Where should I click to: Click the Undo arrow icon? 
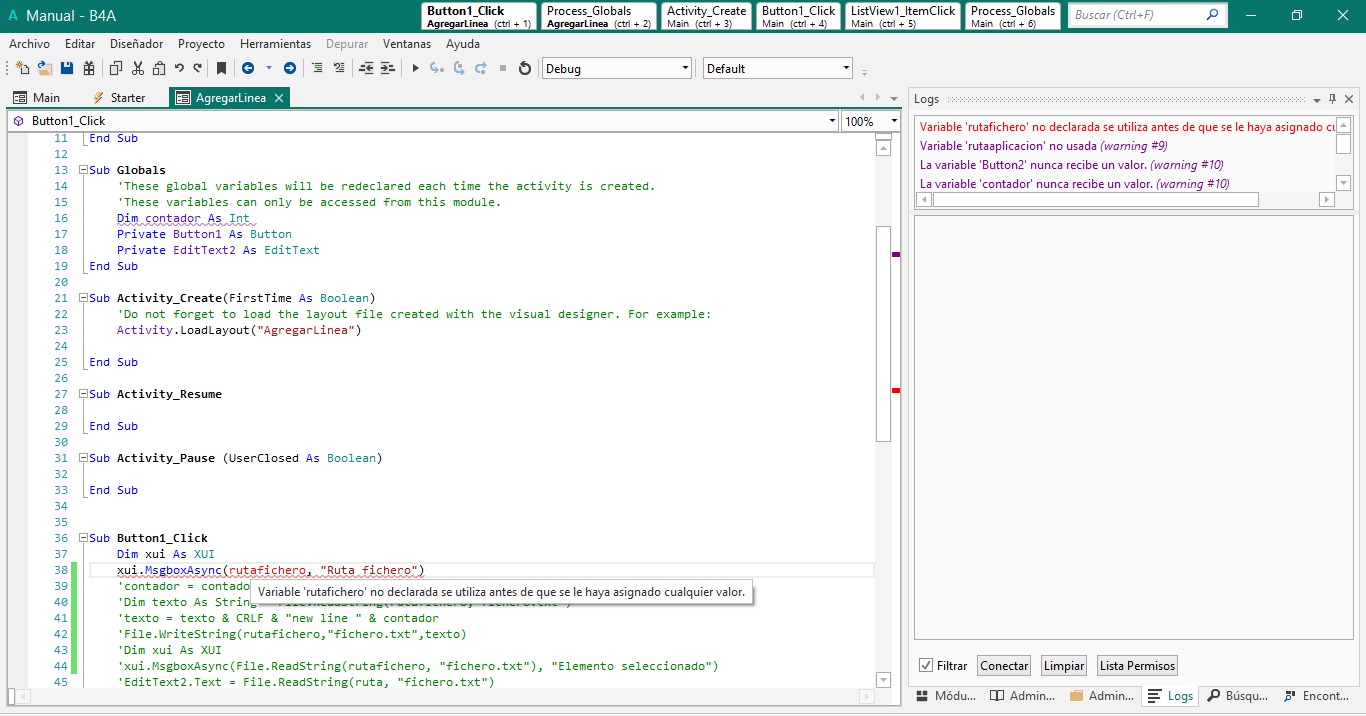click(x=179, y=68)
